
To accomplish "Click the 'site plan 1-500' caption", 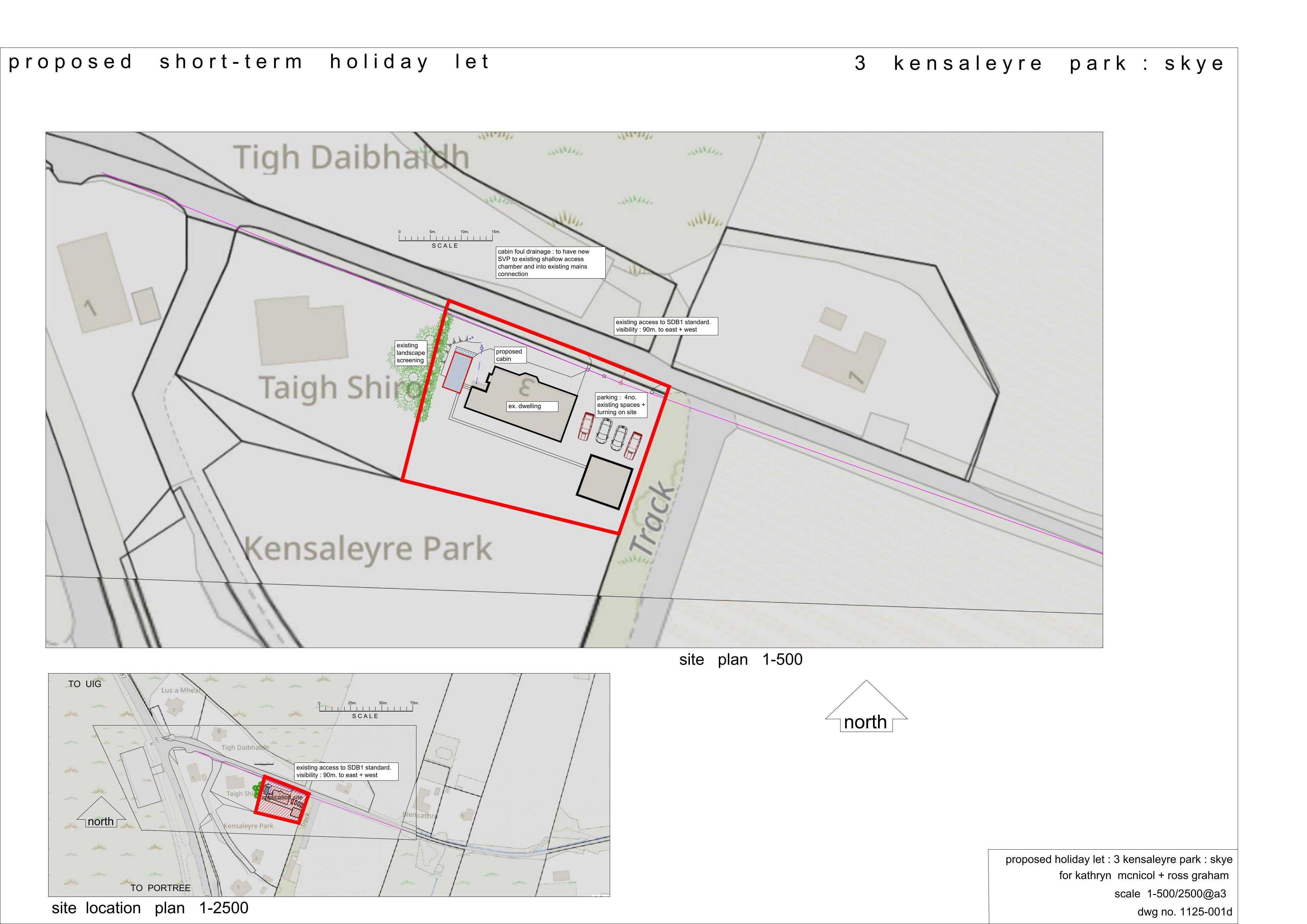I will point(741,660).
